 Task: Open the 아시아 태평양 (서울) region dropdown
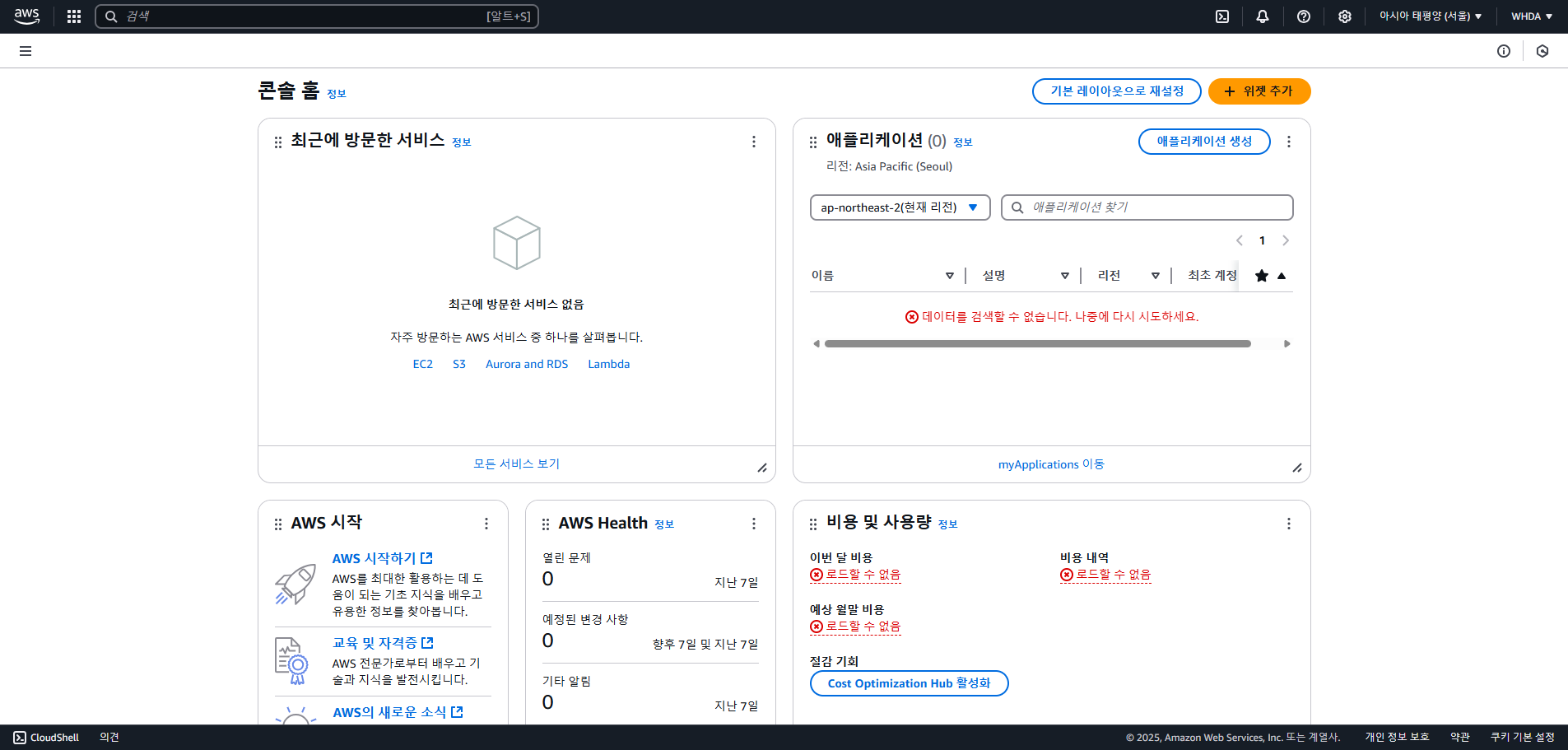(1431, 16)
